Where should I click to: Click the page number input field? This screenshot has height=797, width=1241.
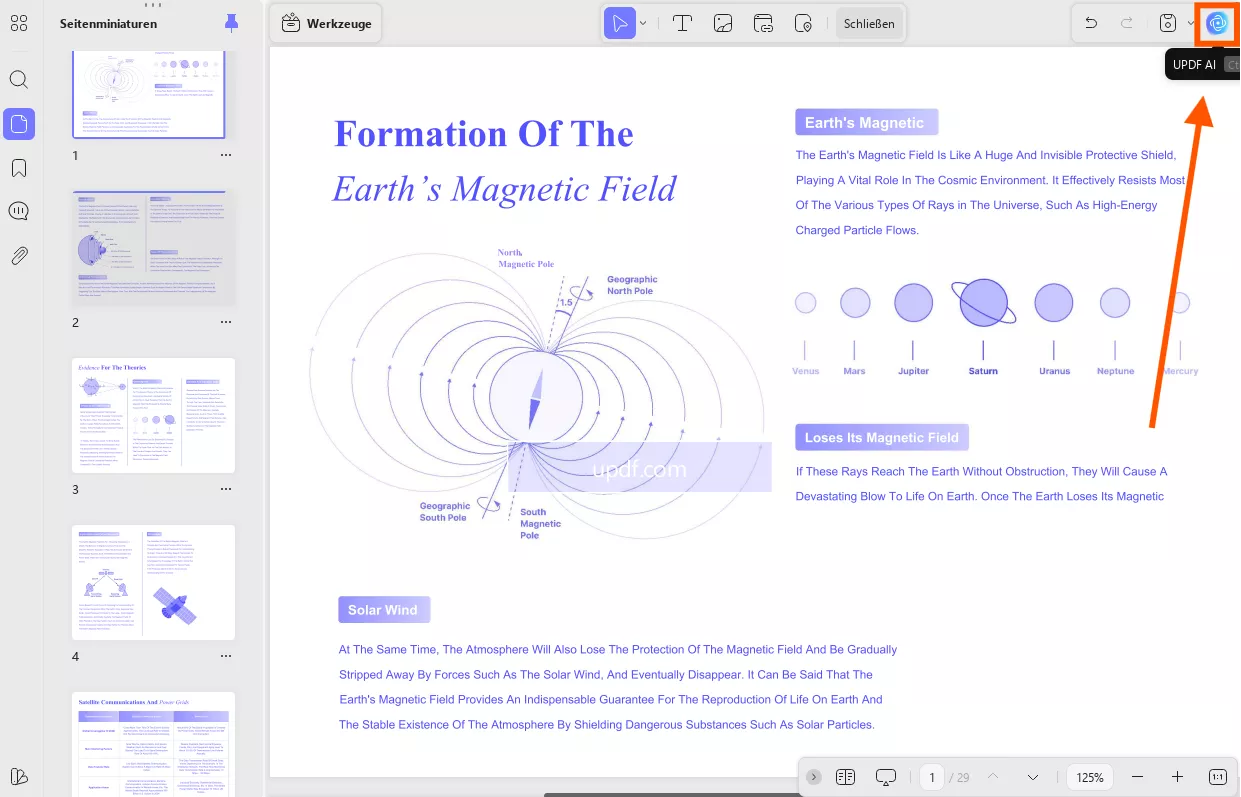932,777
